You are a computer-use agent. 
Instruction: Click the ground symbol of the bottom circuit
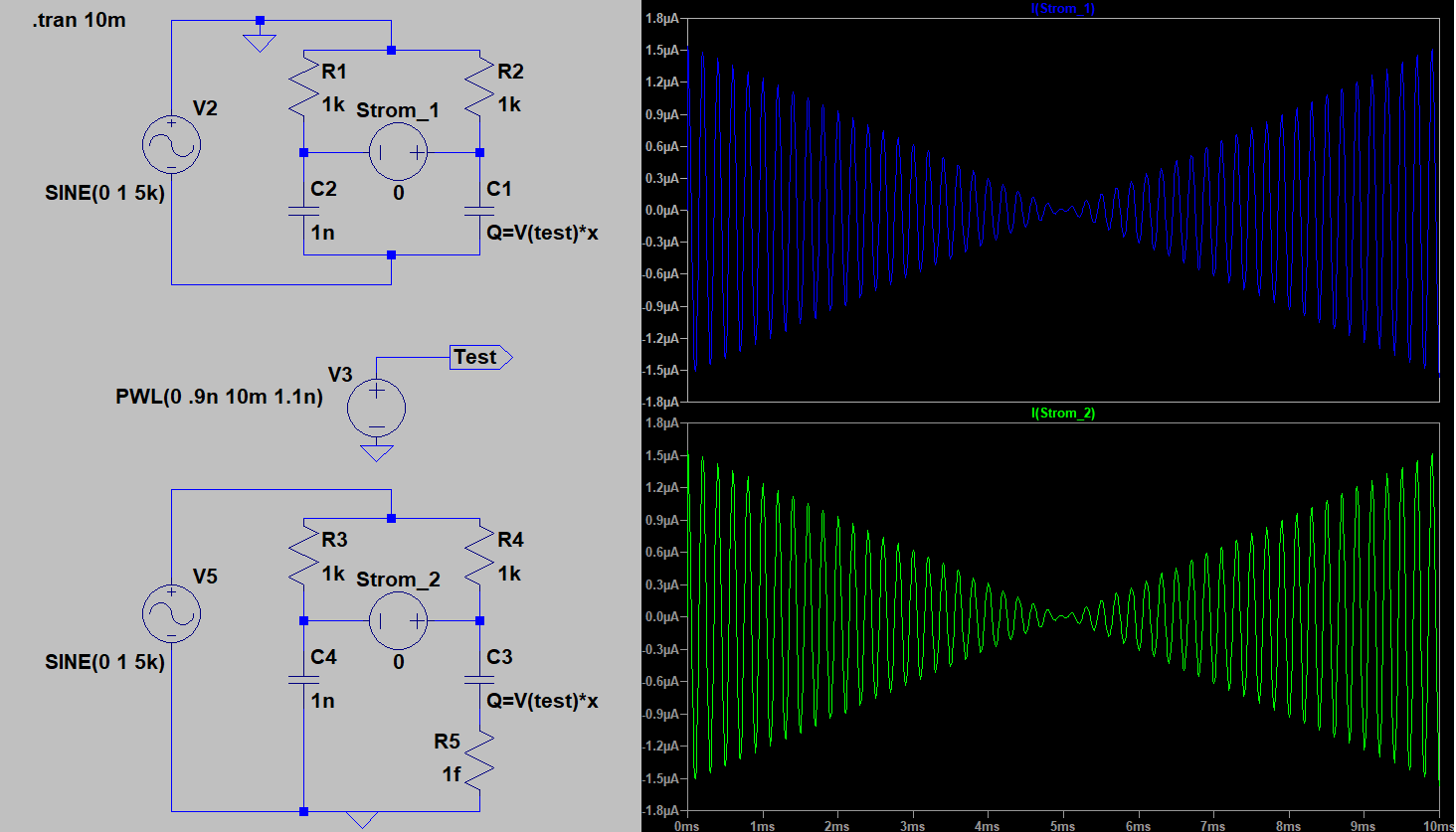point(361,820)
